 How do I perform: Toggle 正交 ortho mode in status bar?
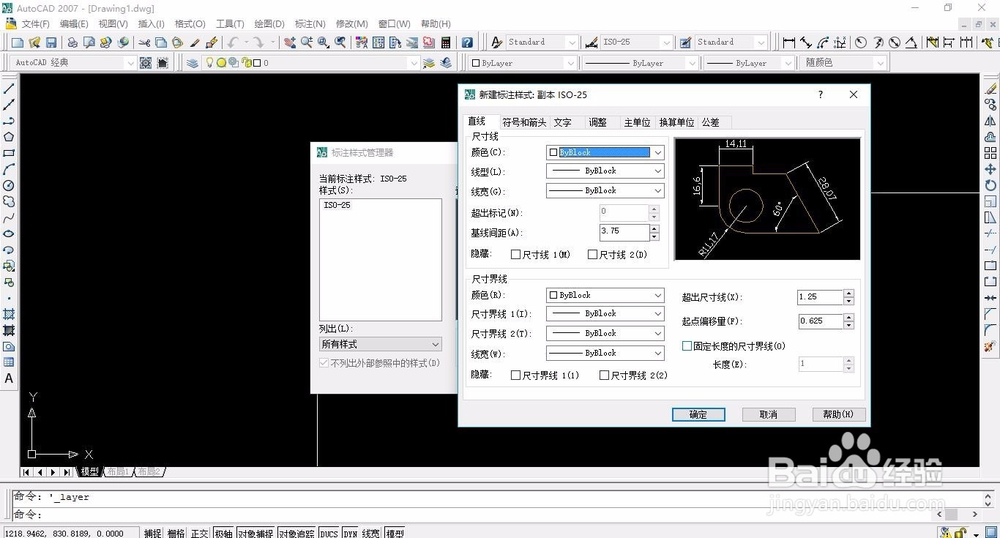tap(200, 533)
